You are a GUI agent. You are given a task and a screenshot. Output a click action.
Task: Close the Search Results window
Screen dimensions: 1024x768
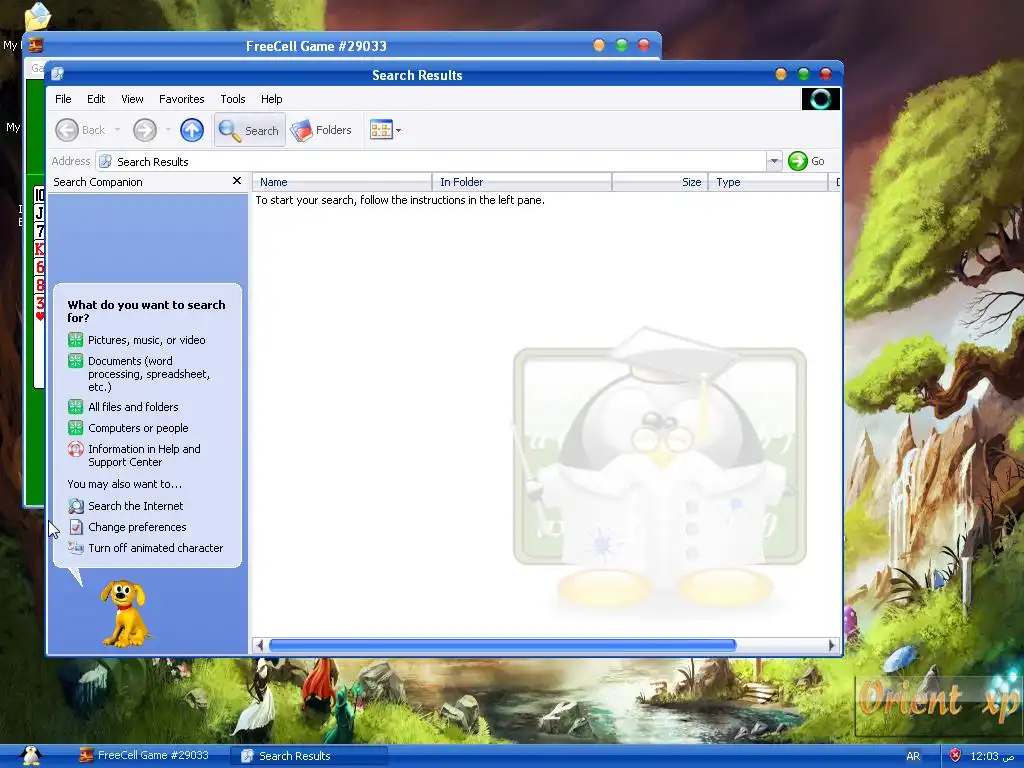click(825, 74)
